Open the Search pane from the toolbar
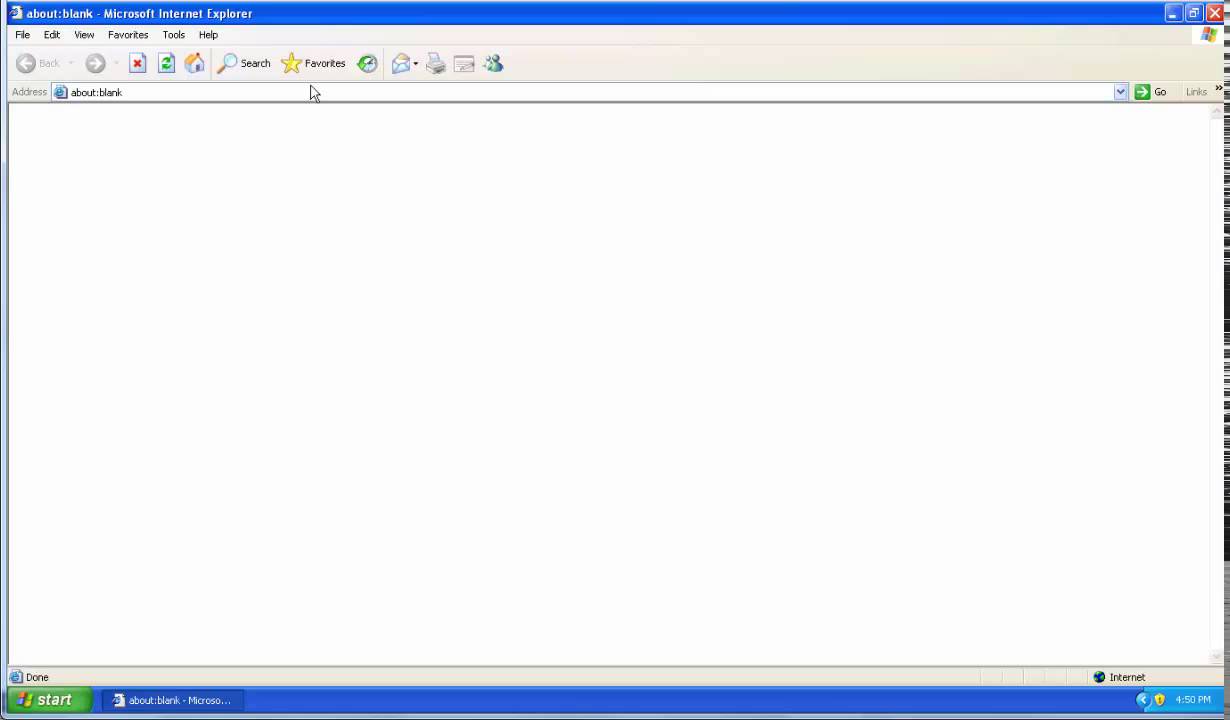 click(244, 63)
